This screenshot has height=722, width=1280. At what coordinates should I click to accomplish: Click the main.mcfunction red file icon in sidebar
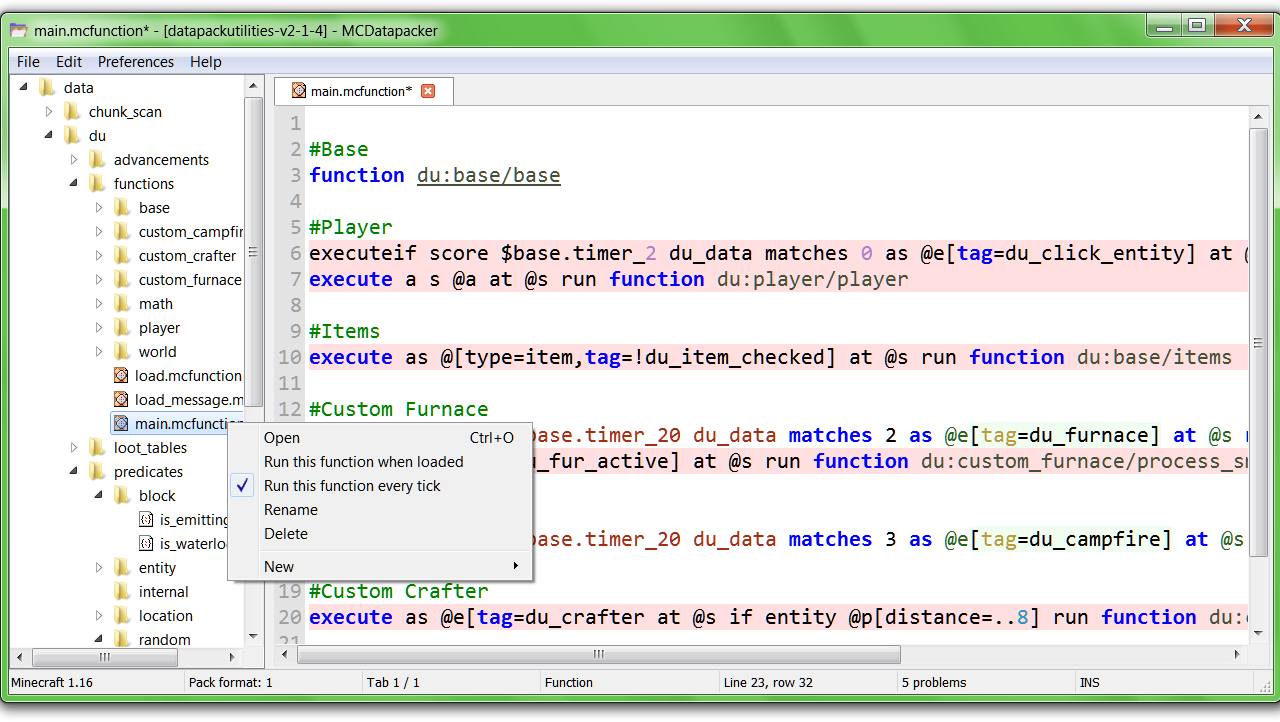[x=120, y=423]
